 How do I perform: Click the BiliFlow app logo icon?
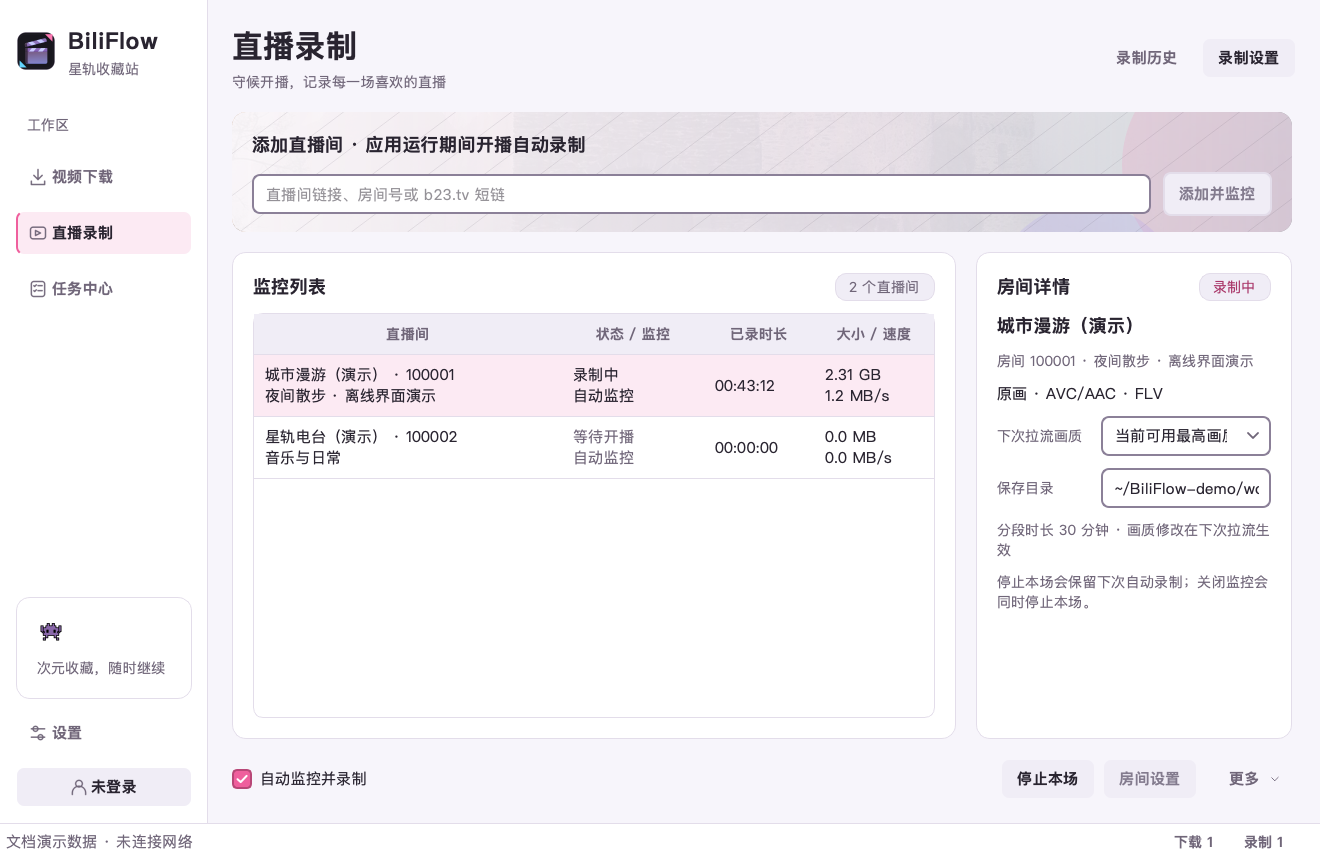coord(36,51)
